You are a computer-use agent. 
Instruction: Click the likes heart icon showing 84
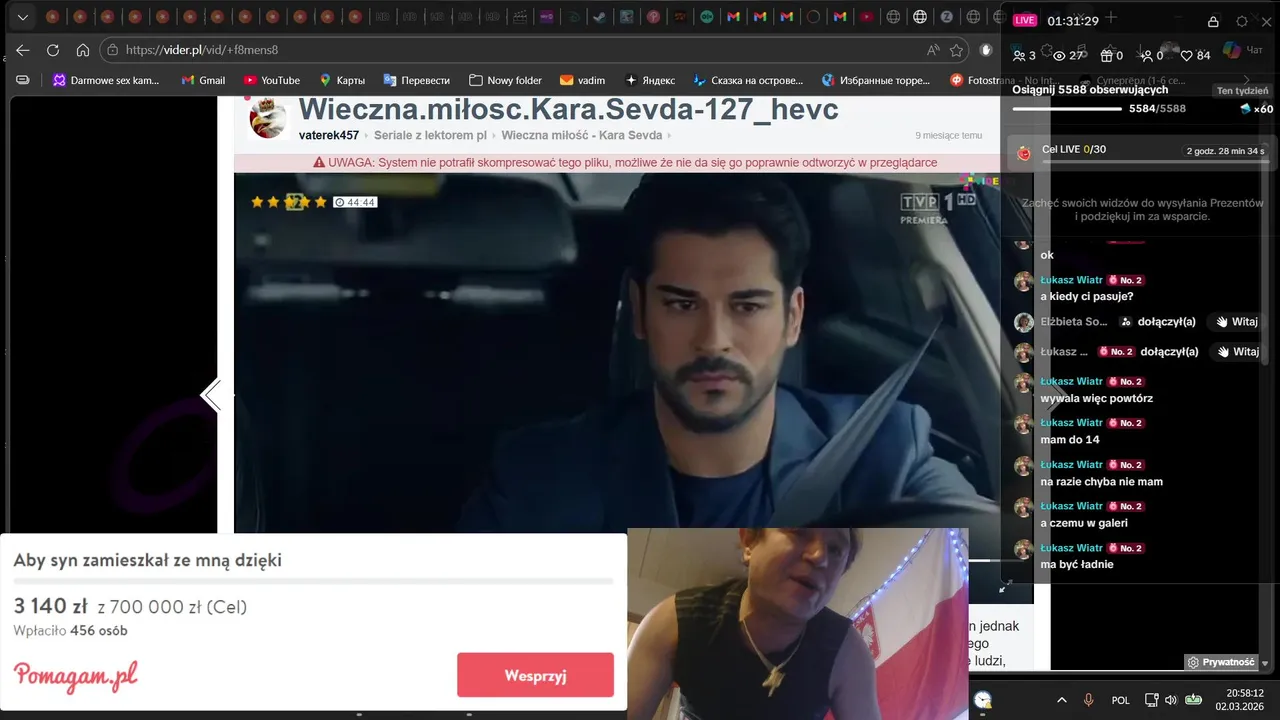tap(1187, 56)
